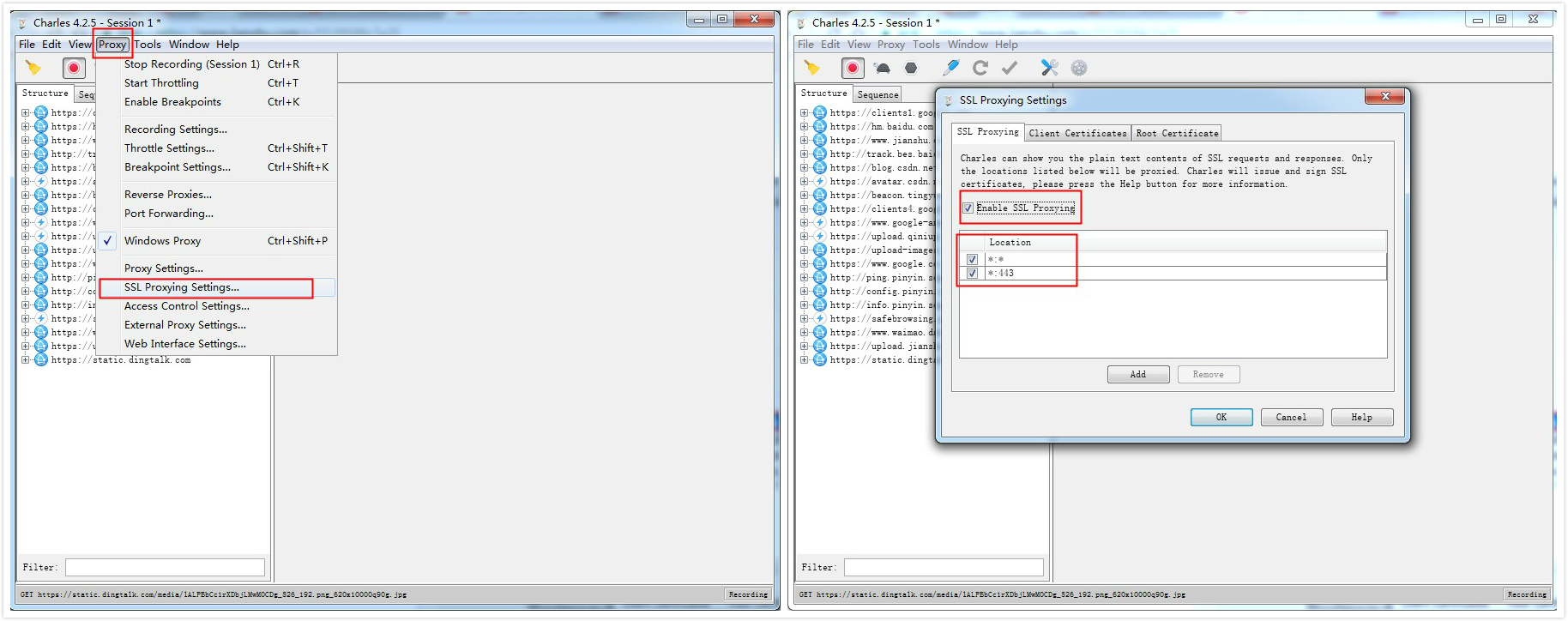This screenshot has width=1568, height=621.
Task: Open the Client Certificates tab
Action: (1077, 133)
